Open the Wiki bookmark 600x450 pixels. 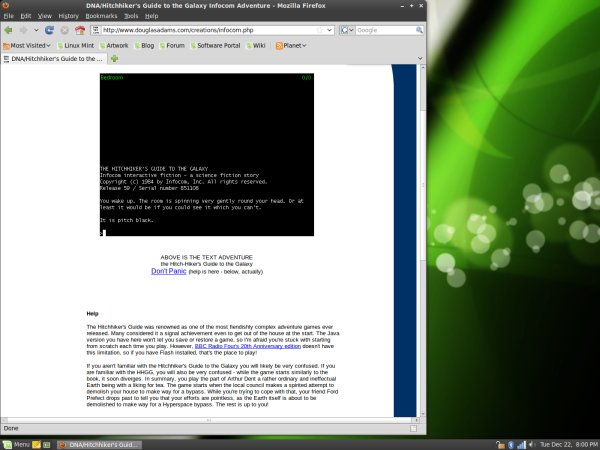[x=256, y=46]
